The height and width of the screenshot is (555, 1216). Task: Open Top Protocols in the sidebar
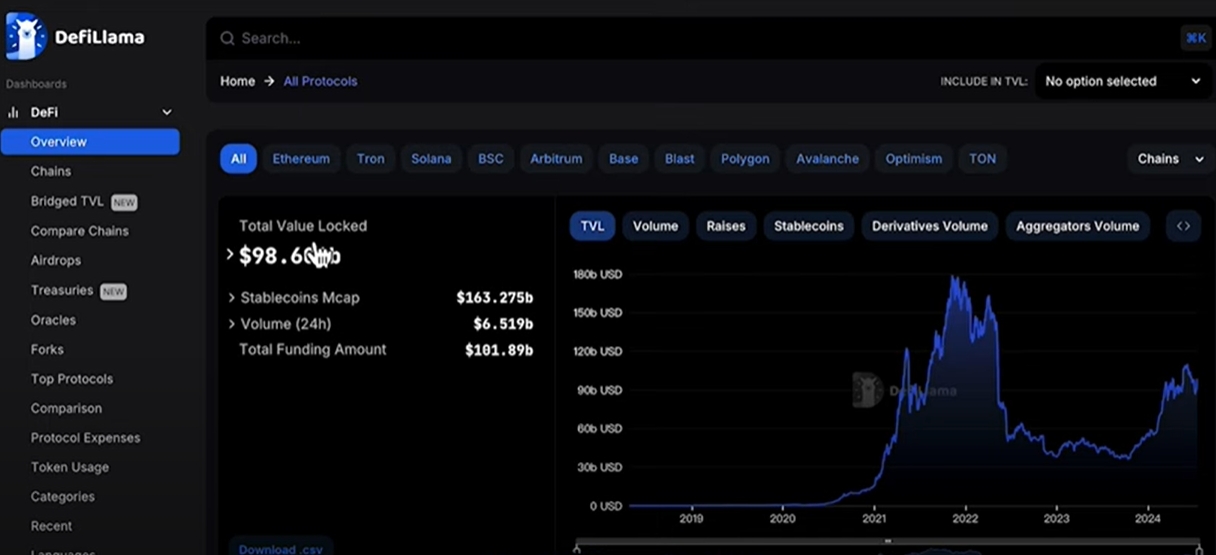click(72, 379)
